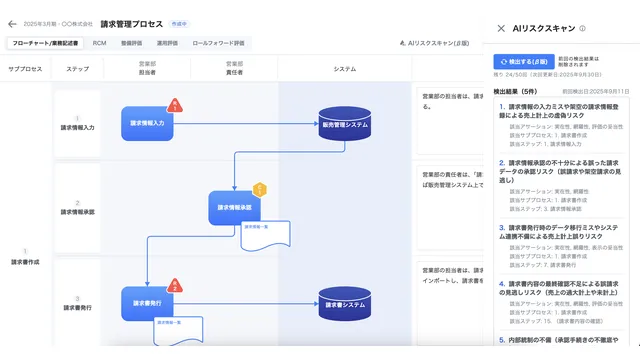Image resolution: width=640 pixels, height=360 pixels.
Task: Click the 前回検出日:2025年9月11日 text
Action: 596,91
